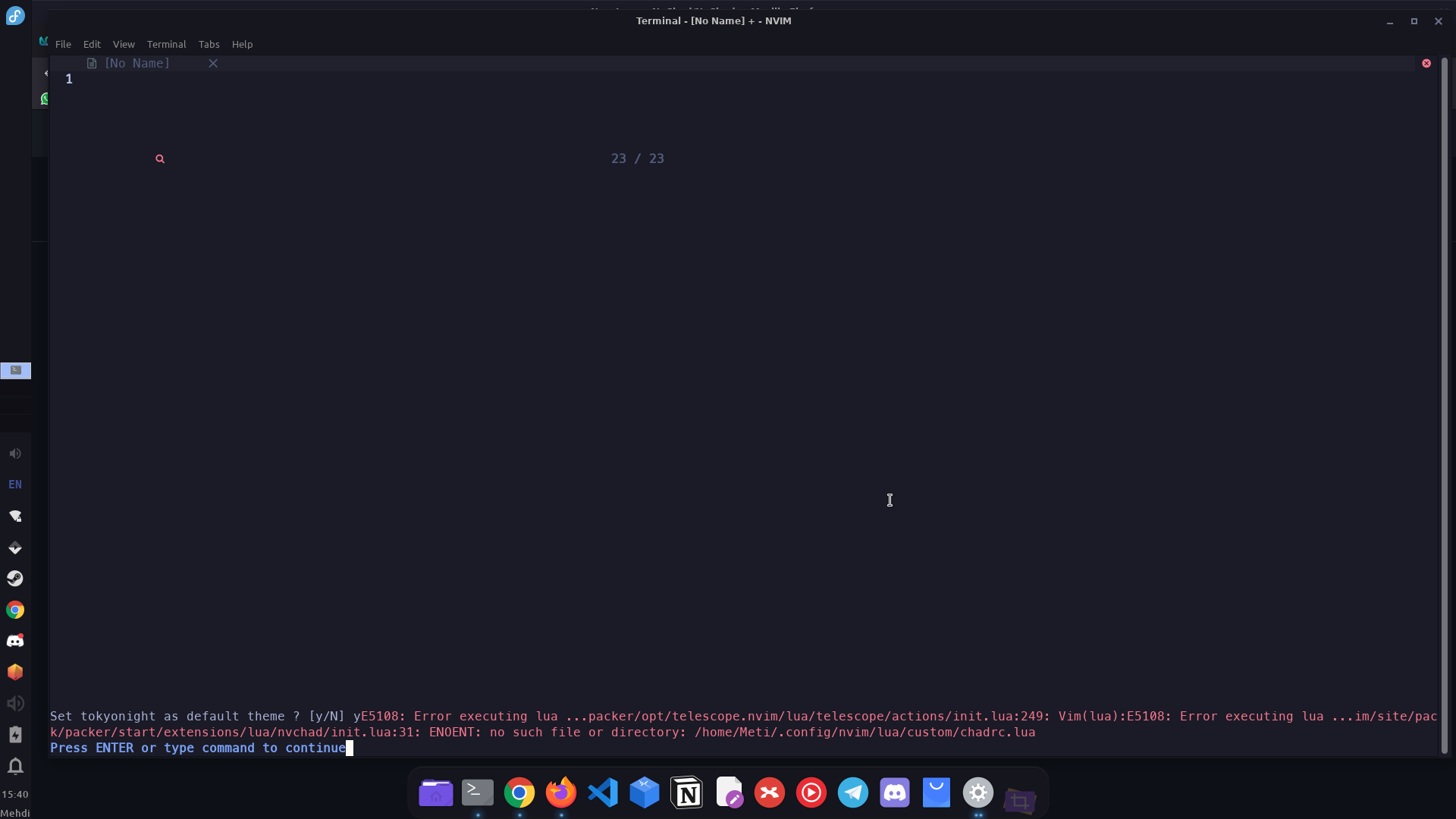This screenshot has width=1456, height=819.
Task: Open Discord from the dock
Action: 894,792
